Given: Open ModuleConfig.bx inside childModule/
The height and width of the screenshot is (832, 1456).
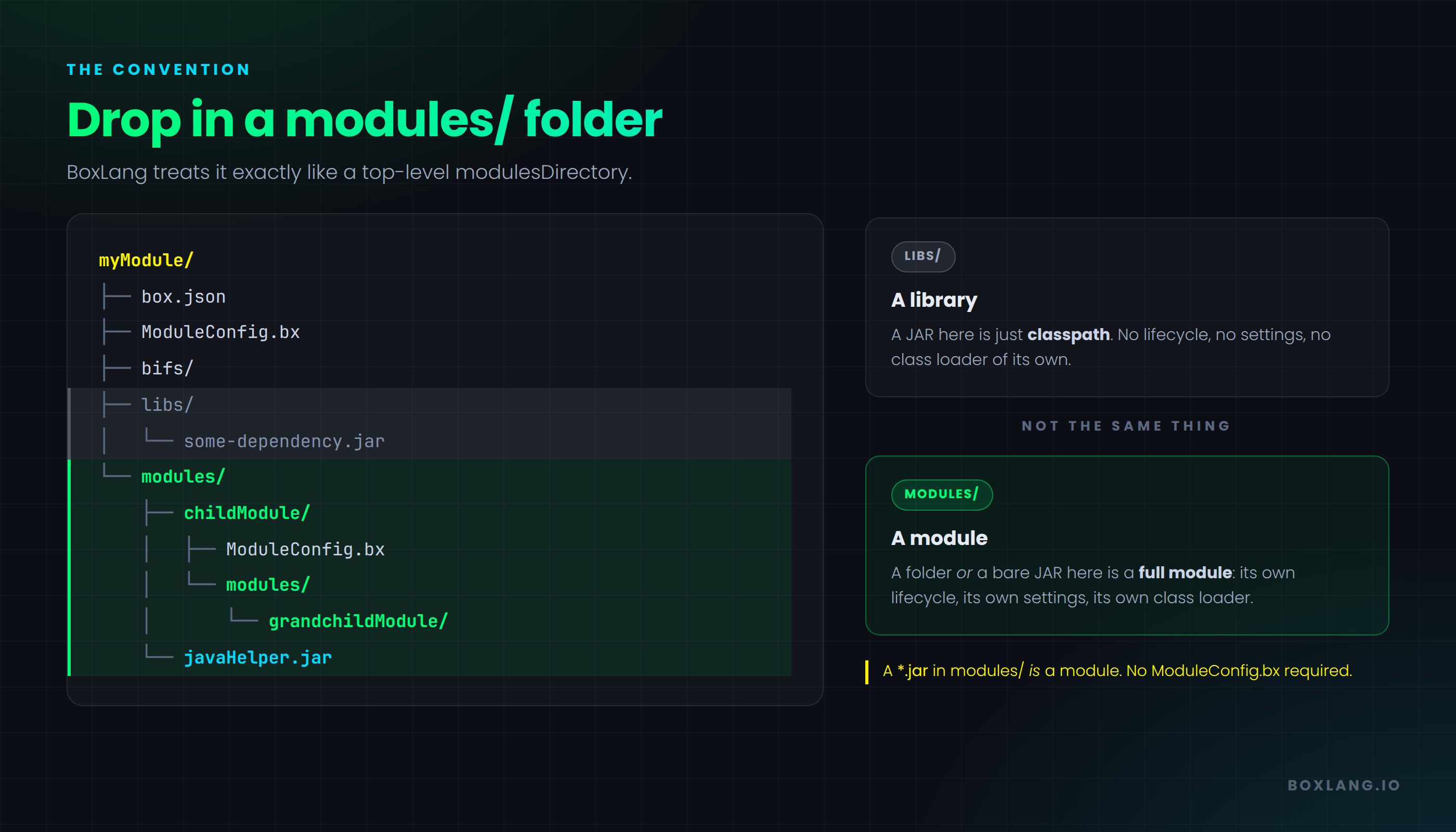Looking at the screenshot, I should point(305,549).
